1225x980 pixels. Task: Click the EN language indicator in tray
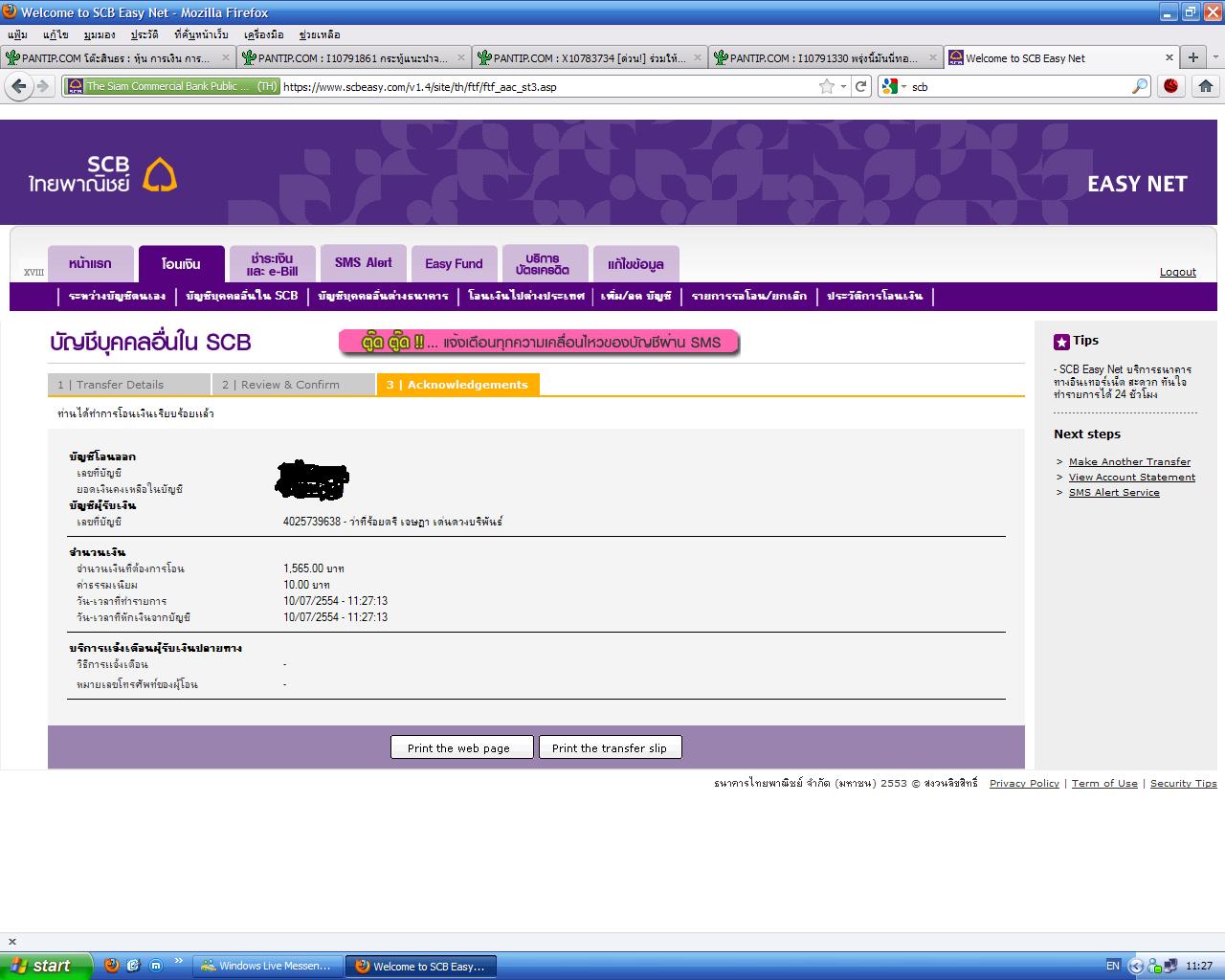(1112, 966)
